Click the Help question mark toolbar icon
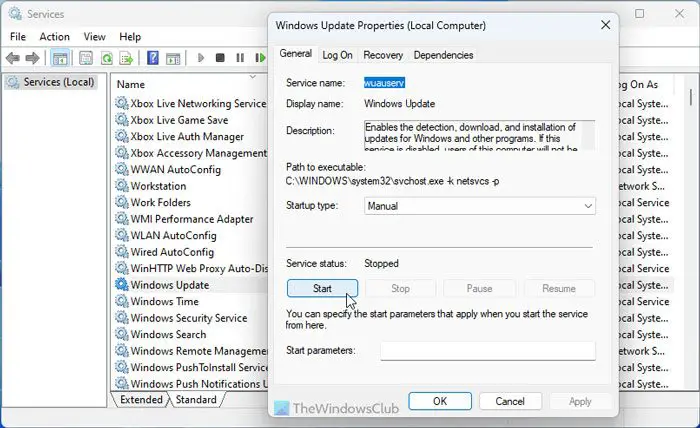 coord(153,58)
